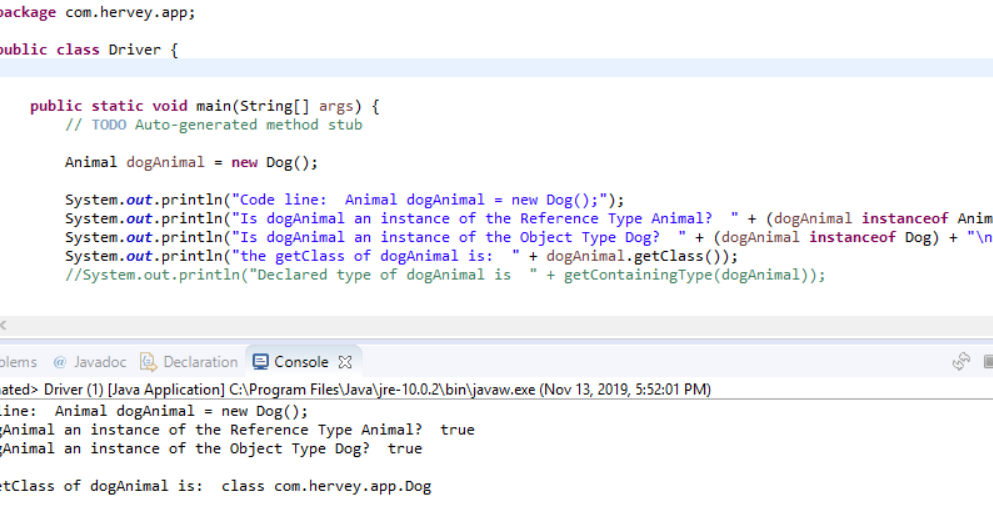This screenshot has width=993, height=521.
Task: Click the string mentioning 'Reference Type Animal?'
Action: click(485, 218)
